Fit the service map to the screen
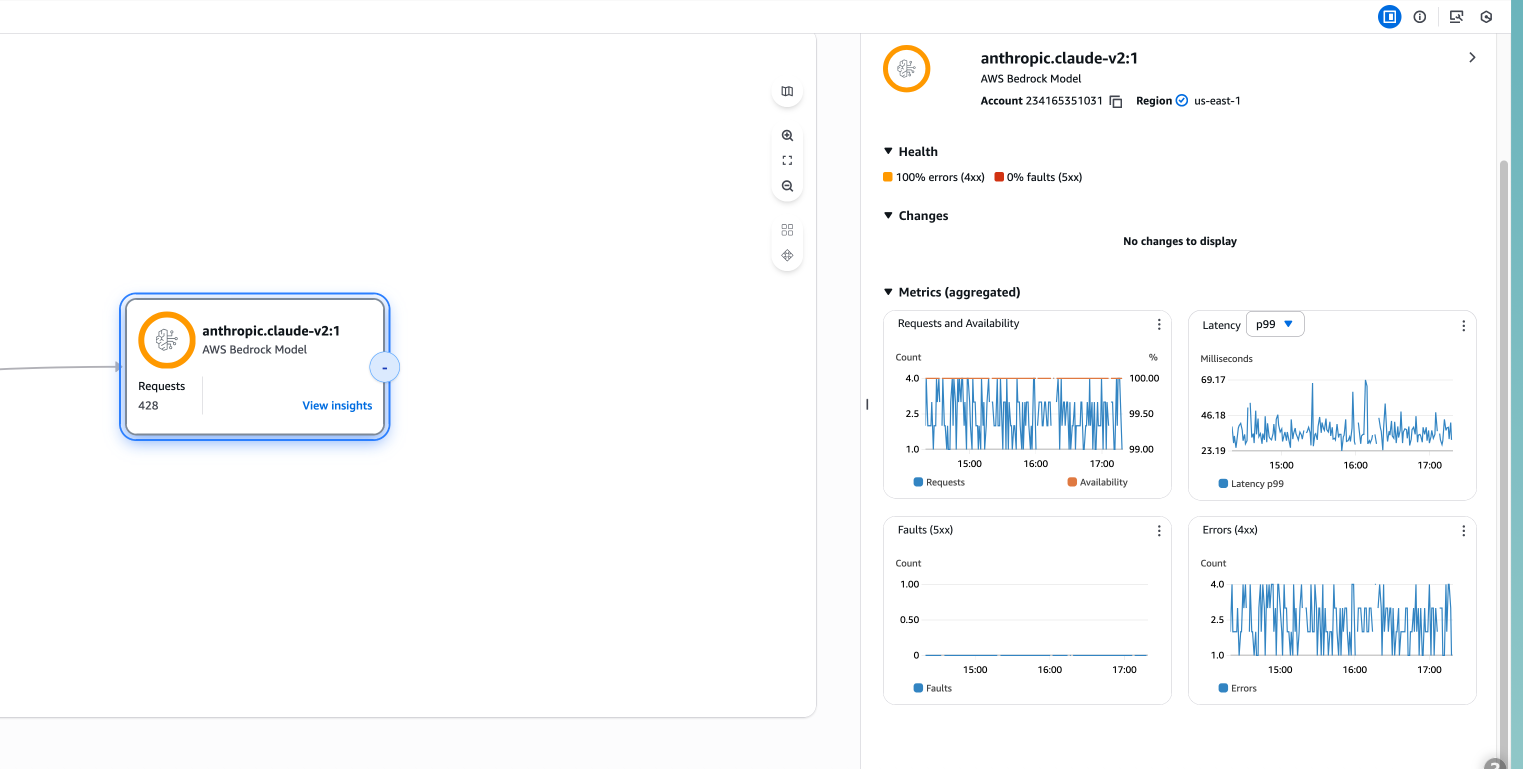This screenshot has height=769, width=1523. [787, 160]
